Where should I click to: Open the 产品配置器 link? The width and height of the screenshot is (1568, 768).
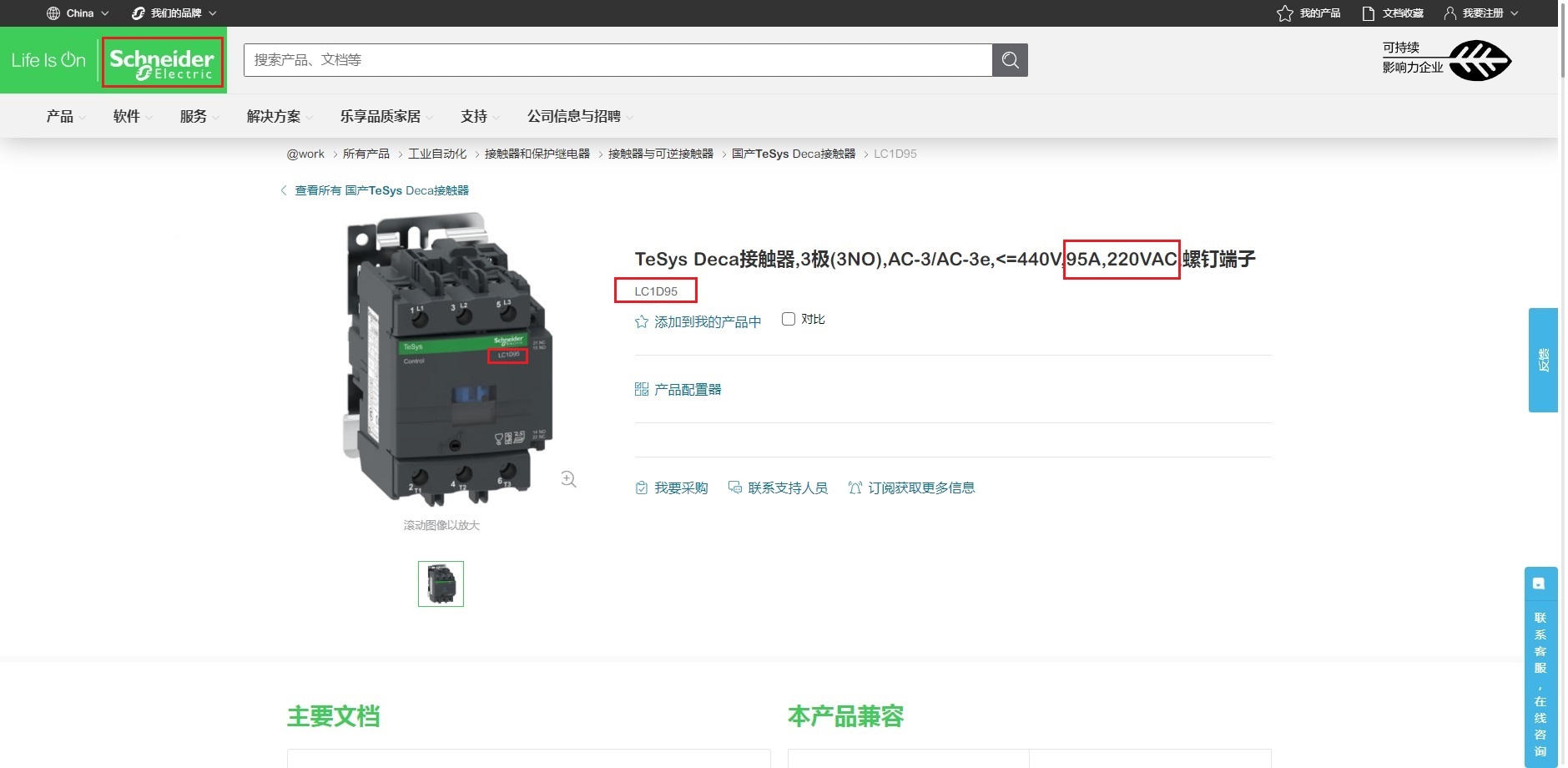click(688, 389)
